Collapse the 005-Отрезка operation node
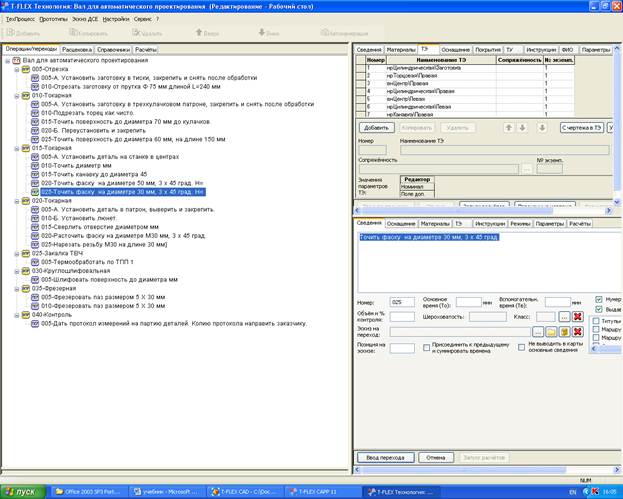 [x=17, y=70]
